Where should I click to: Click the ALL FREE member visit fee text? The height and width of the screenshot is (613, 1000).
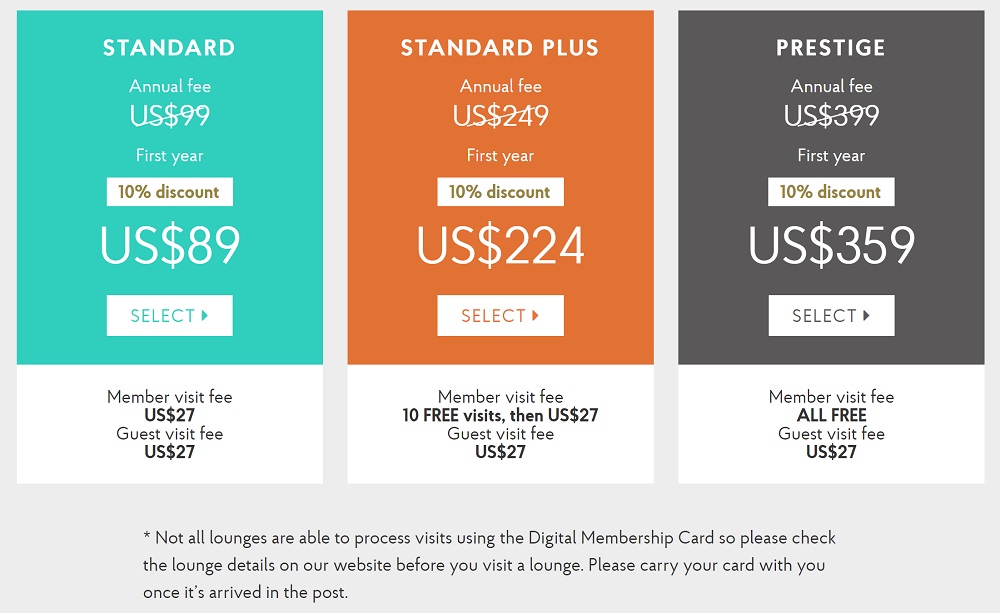pos(831,415)
